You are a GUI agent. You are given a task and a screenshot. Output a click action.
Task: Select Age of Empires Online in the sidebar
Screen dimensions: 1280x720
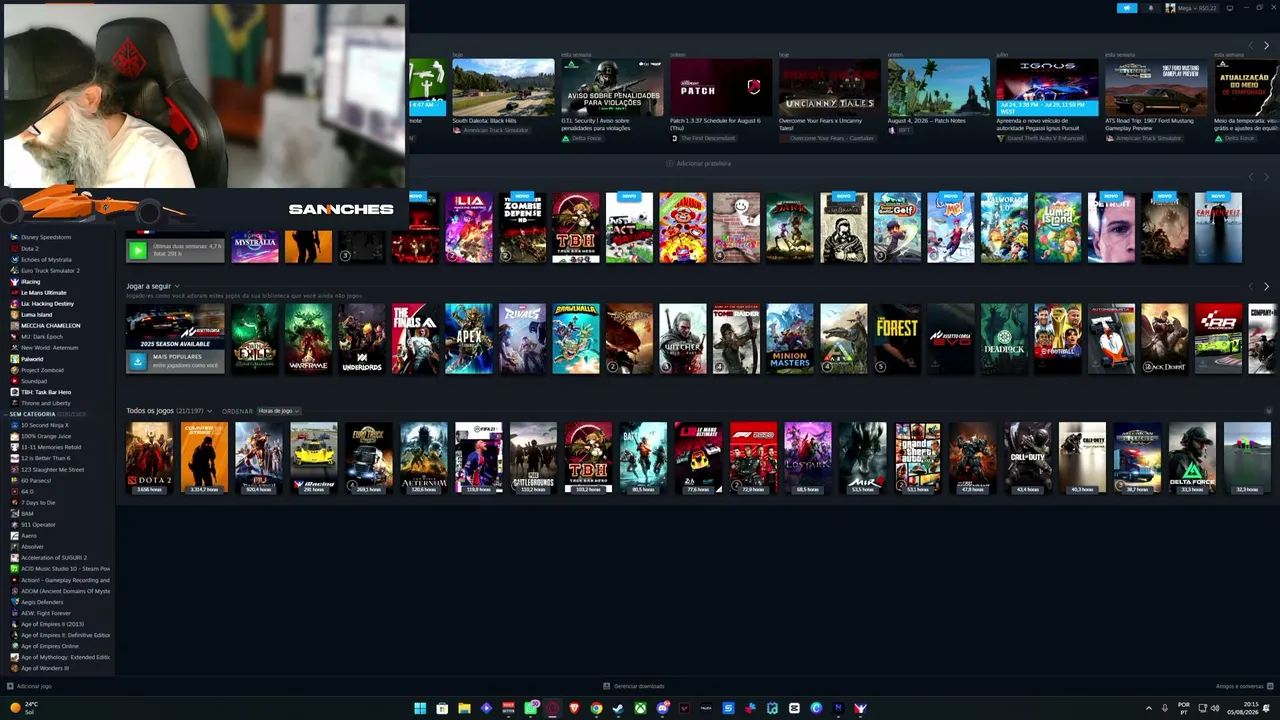50,646
